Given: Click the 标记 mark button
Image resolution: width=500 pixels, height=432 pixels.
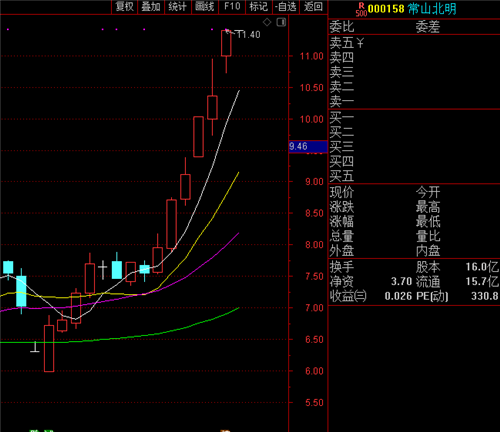Looking at the screenshot, I should point(259,7).
